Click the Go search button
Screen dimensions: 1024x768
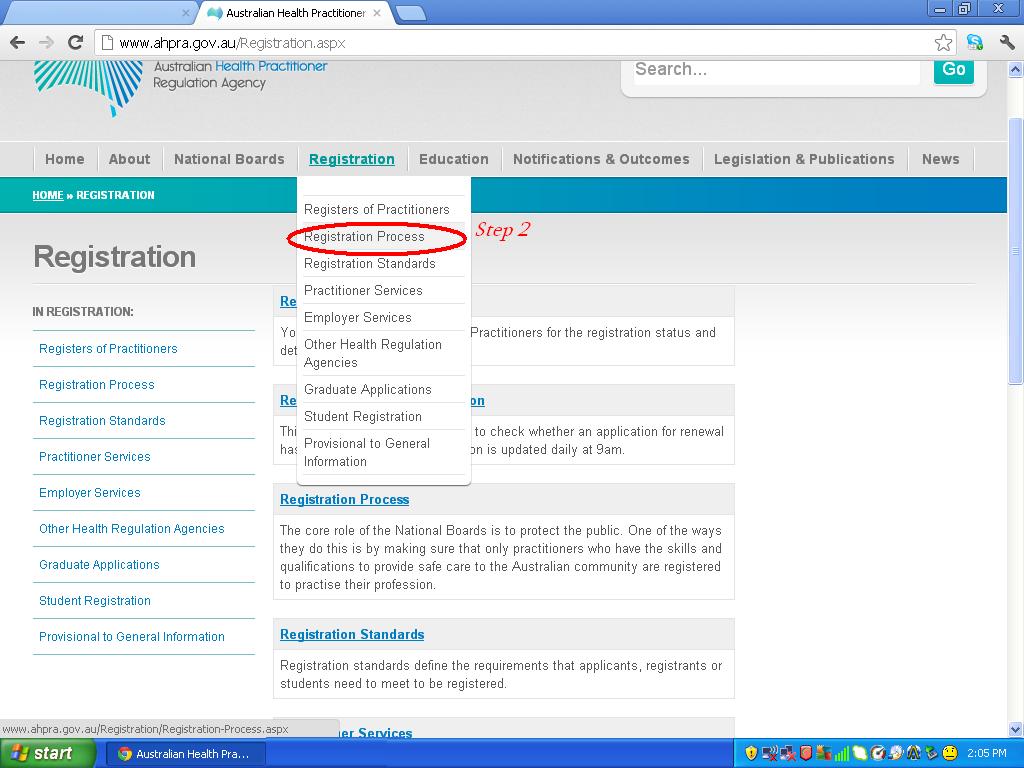coord(952,70)
